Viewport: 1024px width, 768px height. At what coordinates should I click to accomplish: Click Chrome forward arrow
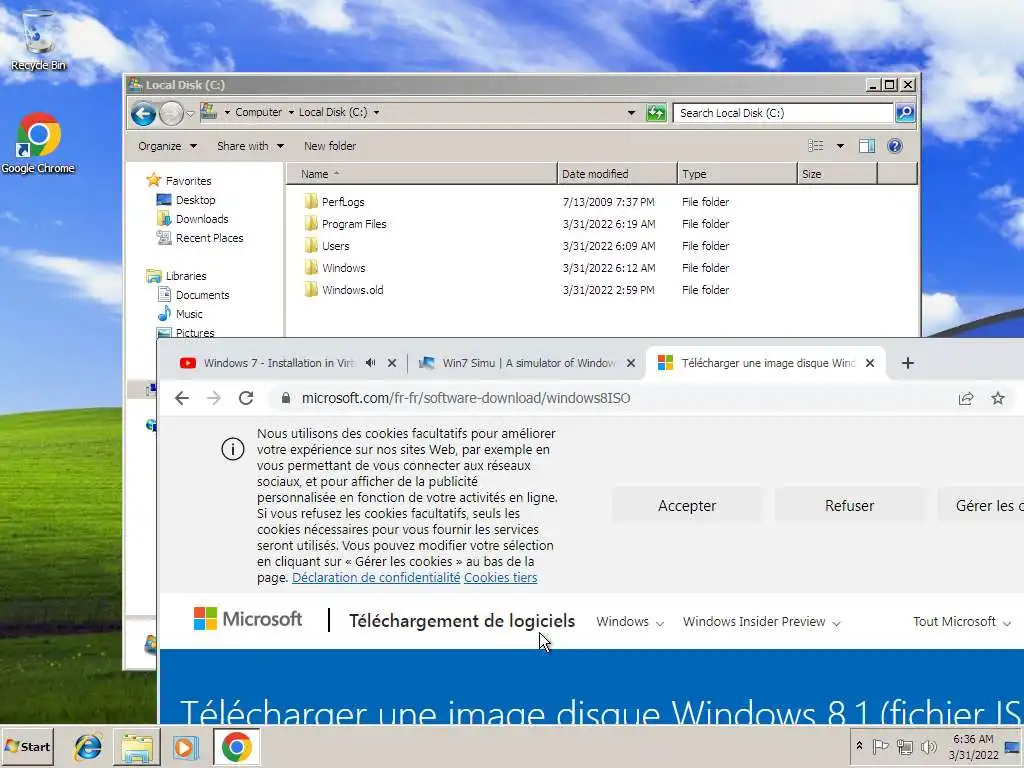[214, 398]
